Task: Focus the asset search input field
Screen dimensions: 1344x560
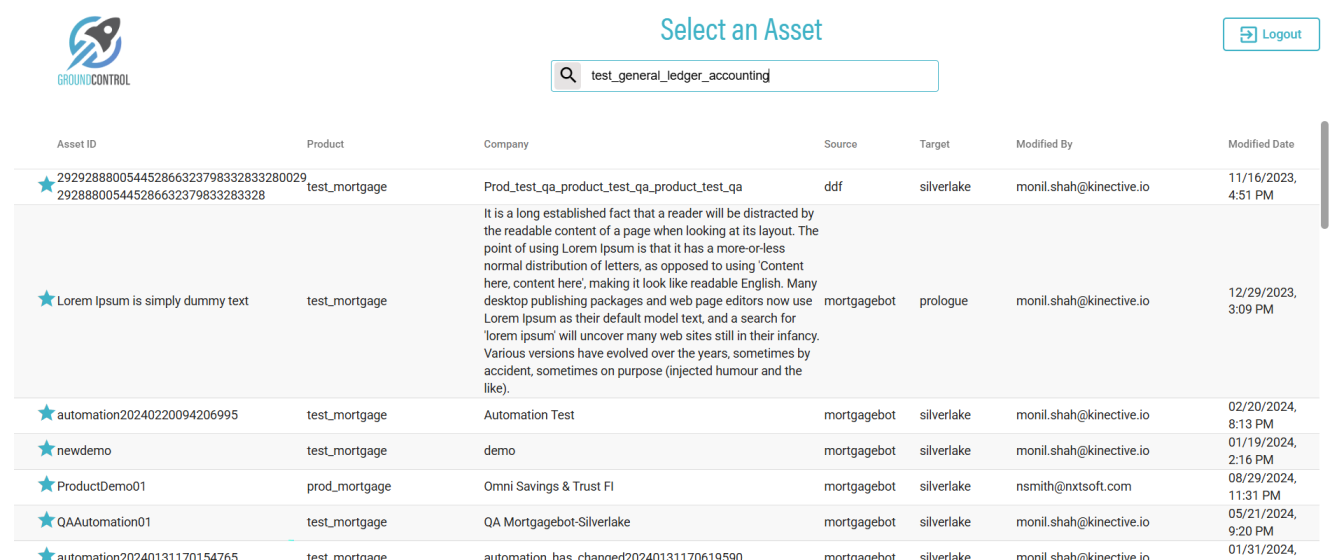Action: click(x=760, y=76)
